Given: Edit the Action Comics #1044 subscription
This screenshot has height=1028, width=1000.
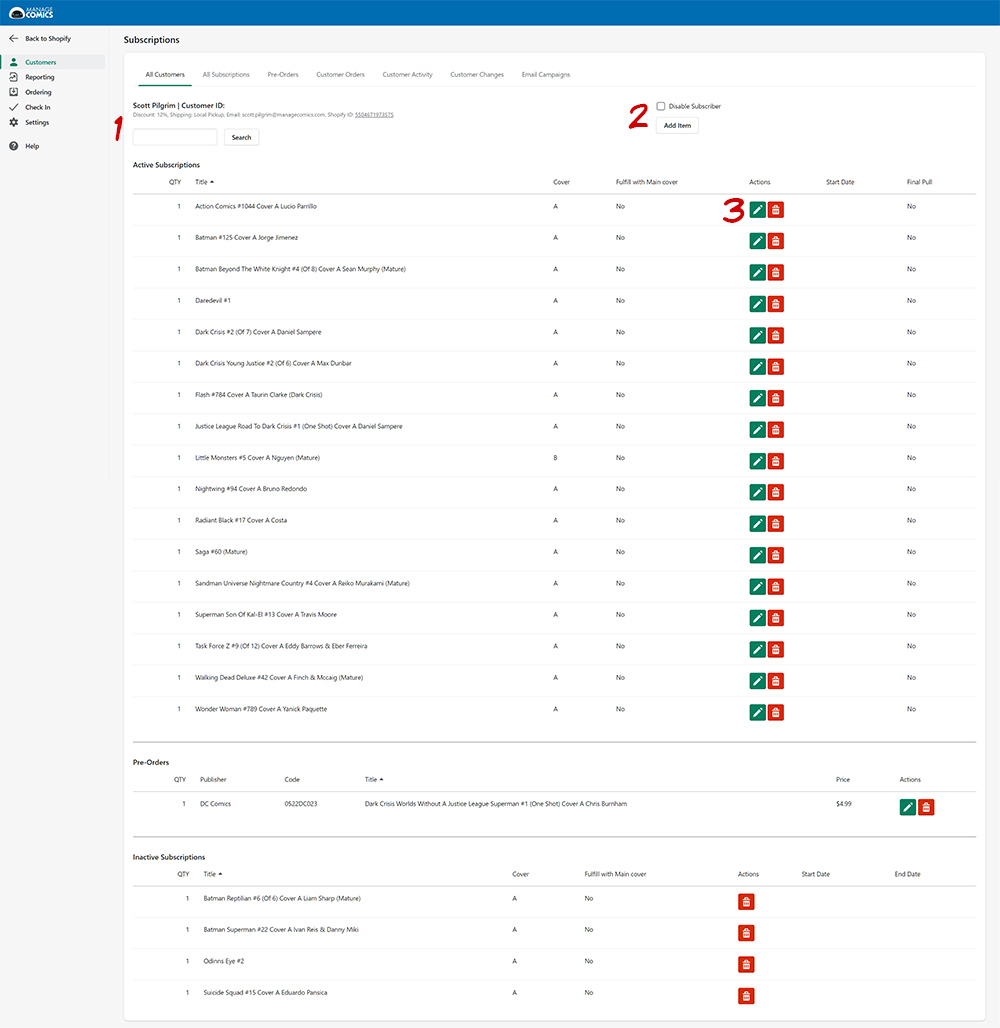Looking at the screenshot, I should (x=757, y=210).
